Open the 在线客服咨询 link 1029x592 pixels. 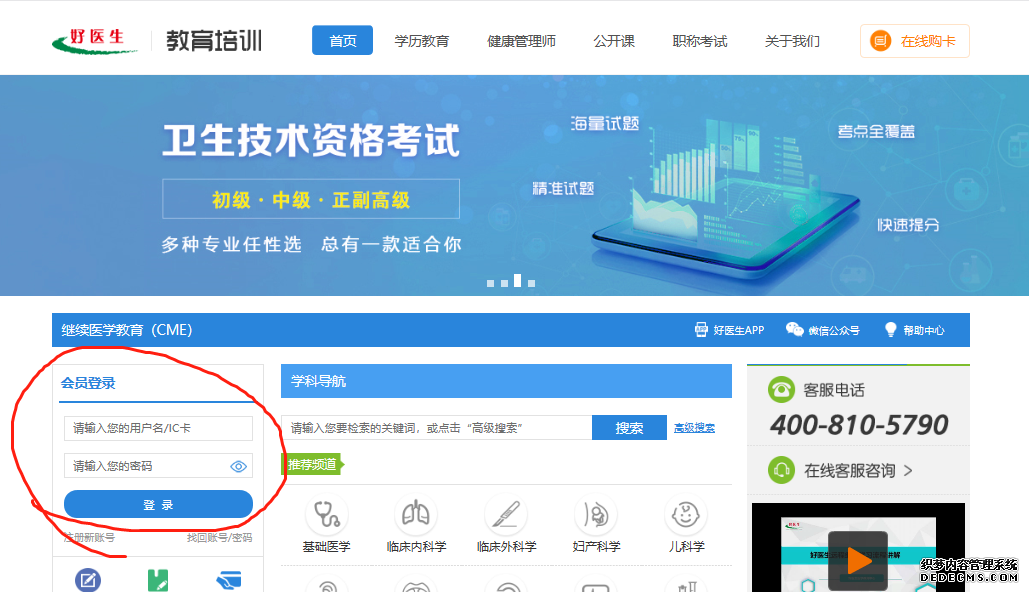click(x=849, y=471)
